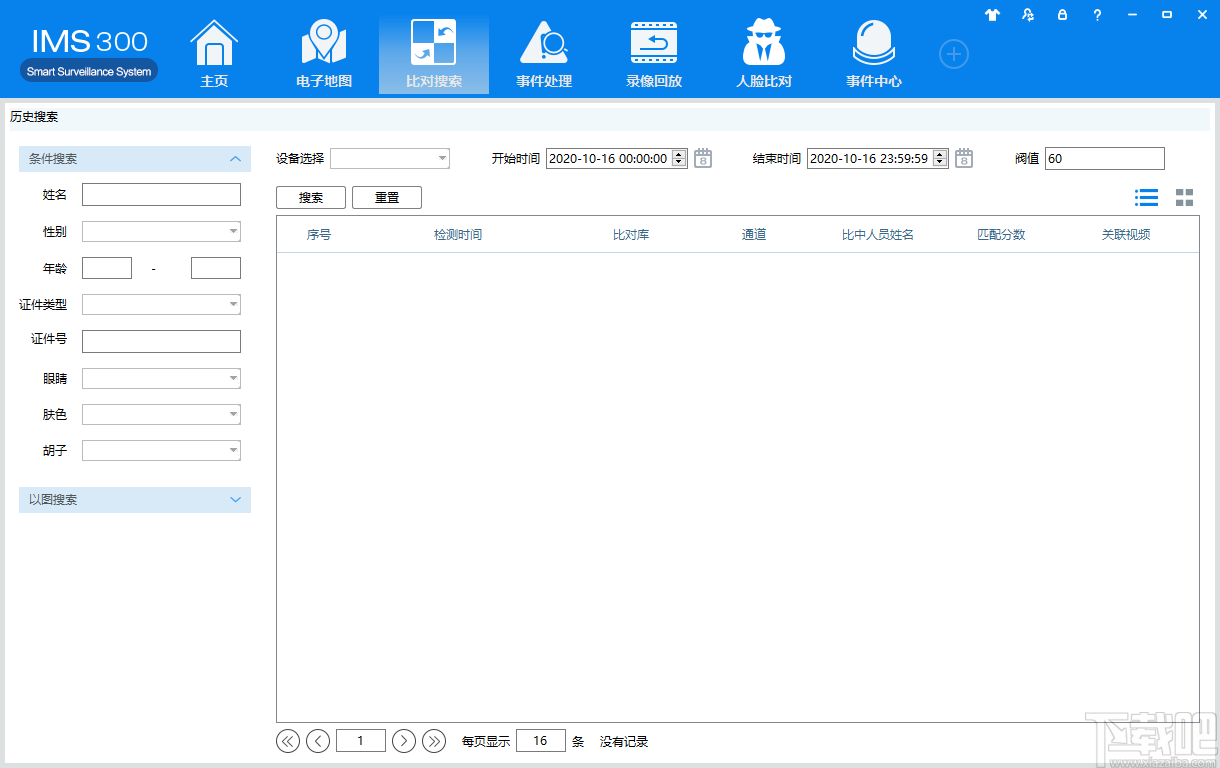The width and height of the screenshot is (1220, 768).
Task: Open the help menu via question mark
Action: (x=1097, y=15)
